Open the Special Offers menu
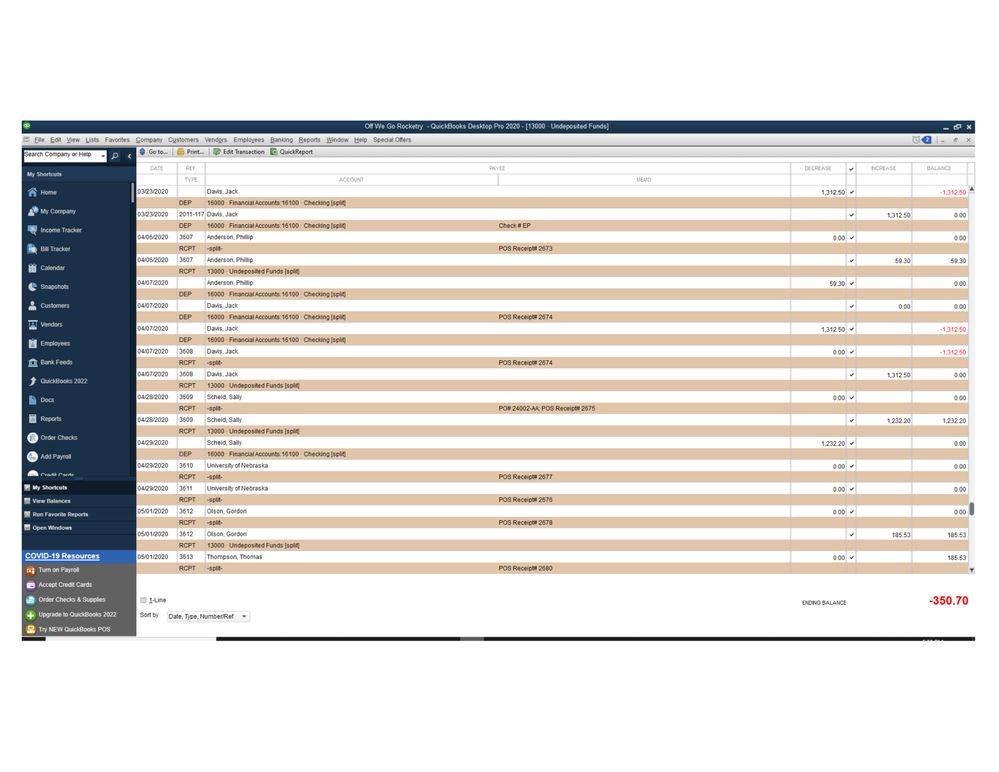The width and height of the screenshot is (999, 772). 392,140
